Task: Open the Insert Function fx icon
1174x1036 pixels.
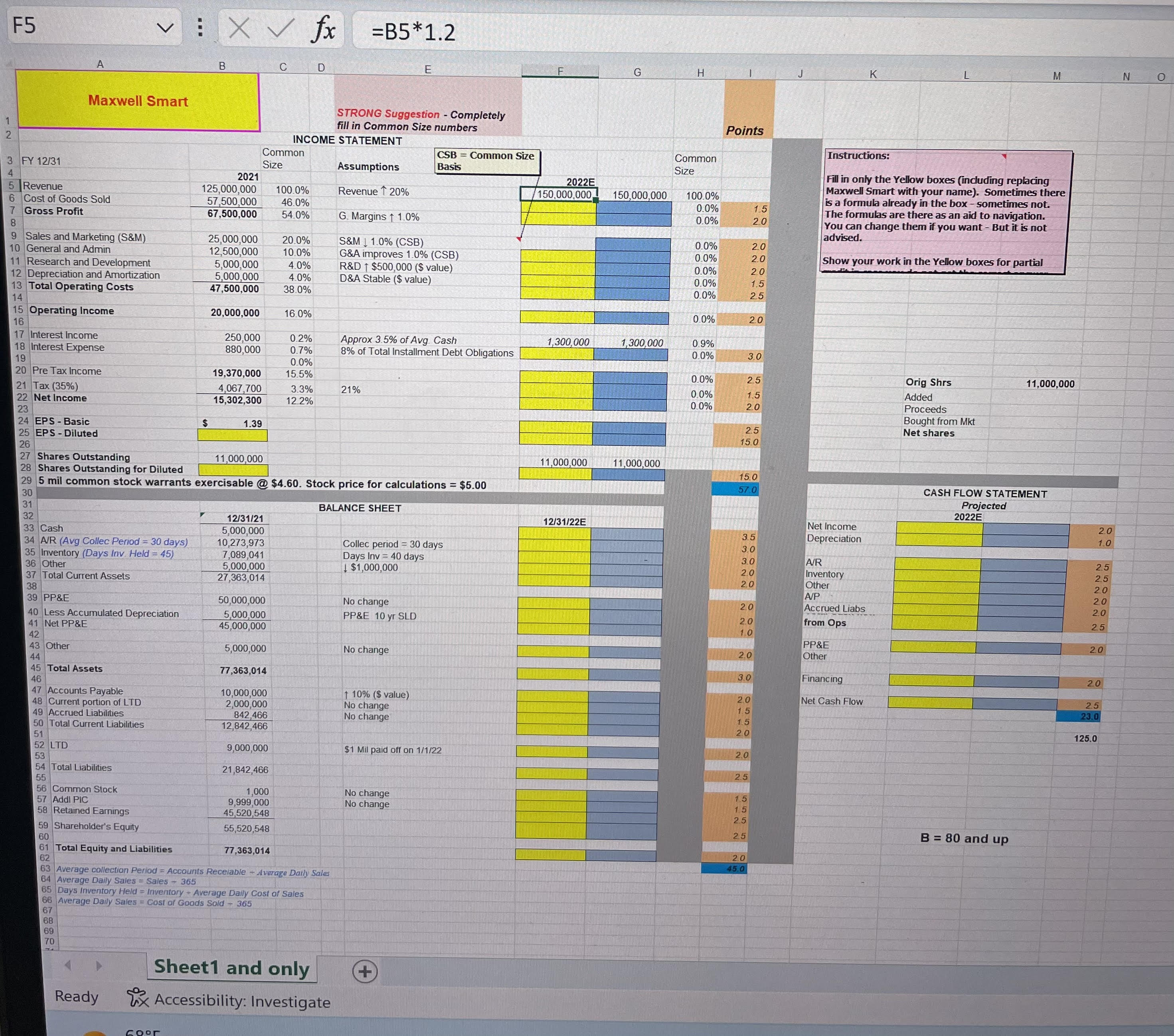Action: [x=323, y=29]
